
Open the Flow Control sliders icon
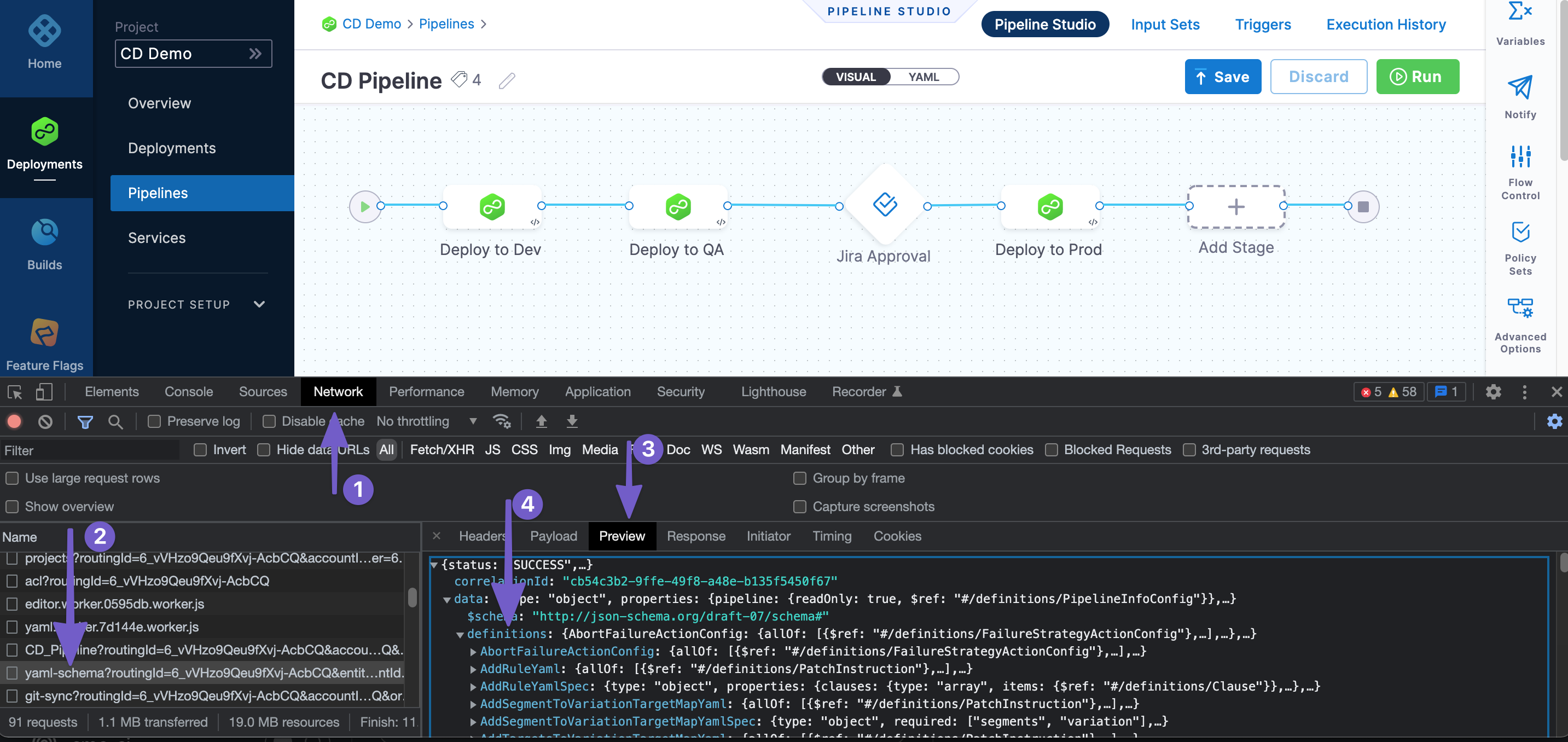[x=1519, y=156]
